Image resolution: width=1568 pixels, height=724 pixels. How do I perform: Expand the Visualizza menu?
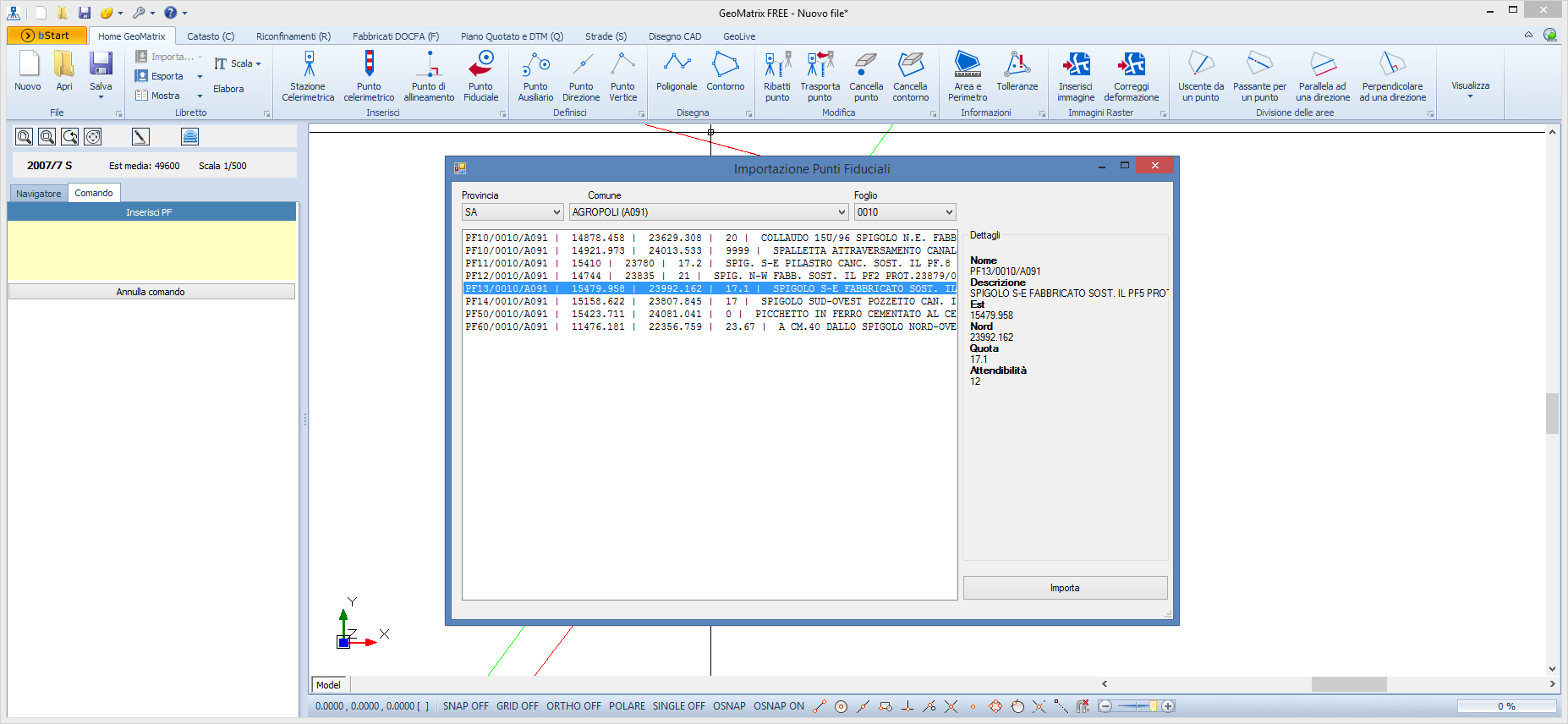(x=1470, y=89)
